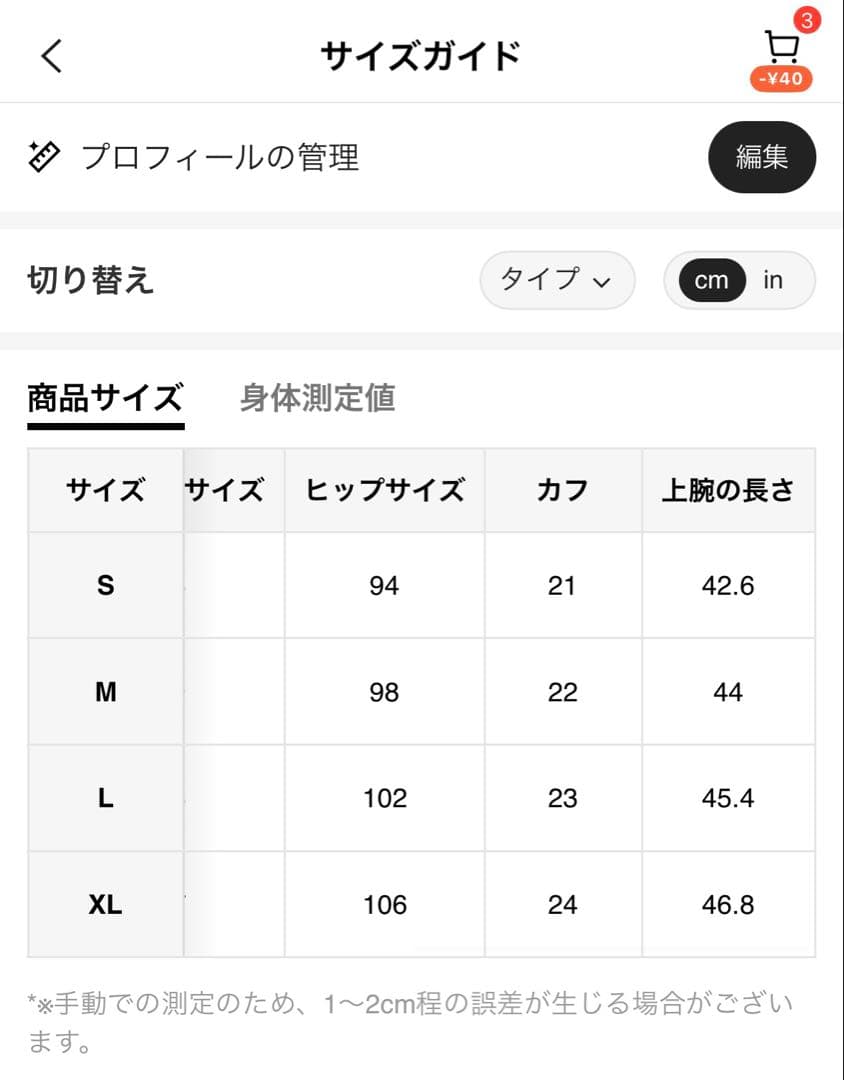
Task: Select the XL size row
Action: 105,905
